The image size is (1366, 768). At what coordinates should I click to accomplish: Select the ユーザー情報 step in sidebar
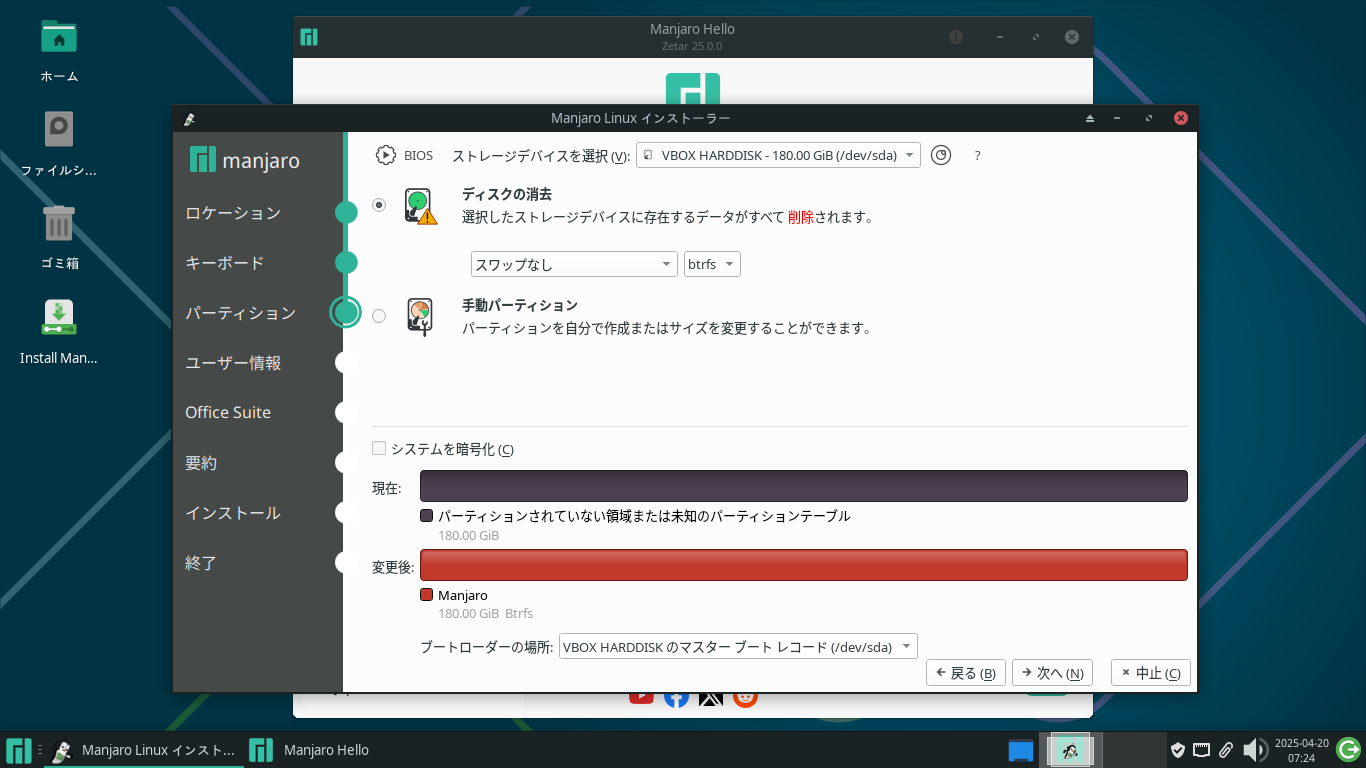click(233, 363)
